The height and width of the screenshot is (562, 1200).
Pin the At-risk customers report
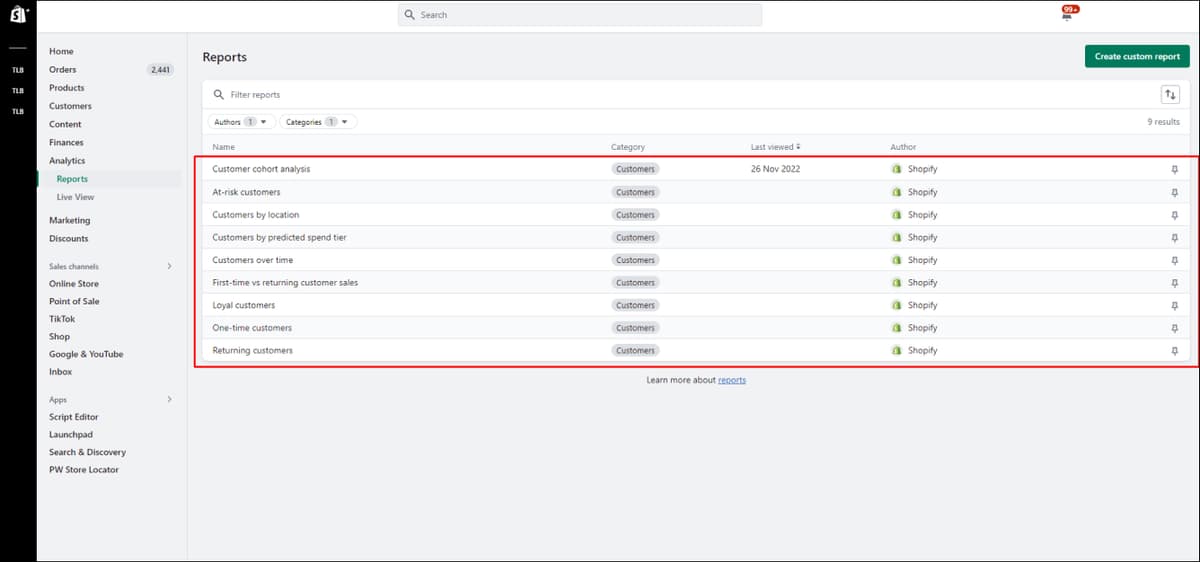(1175, 192)
